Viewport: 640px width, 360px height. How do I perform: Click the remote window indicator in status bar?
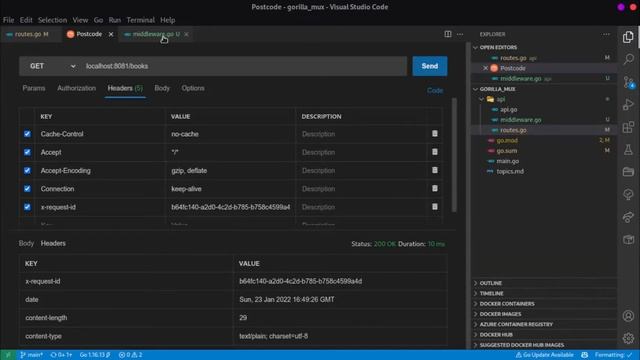pyautogui.click(x=8, y=355)
